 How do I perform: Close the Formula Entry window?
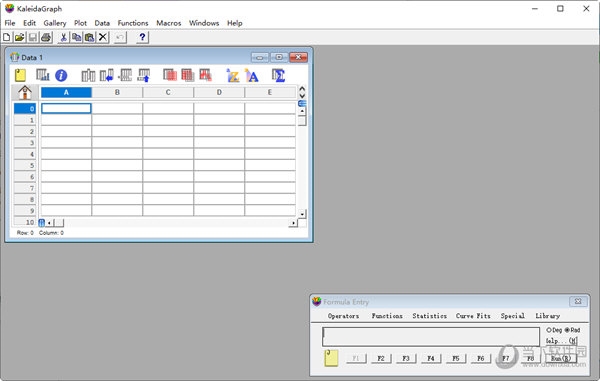tap(578, 301)
